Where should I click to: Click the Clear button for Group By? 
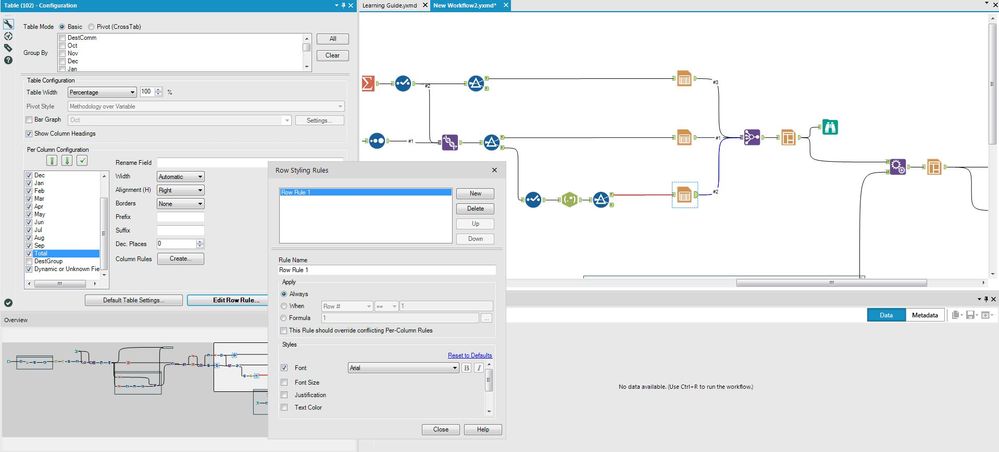[333, 55]
